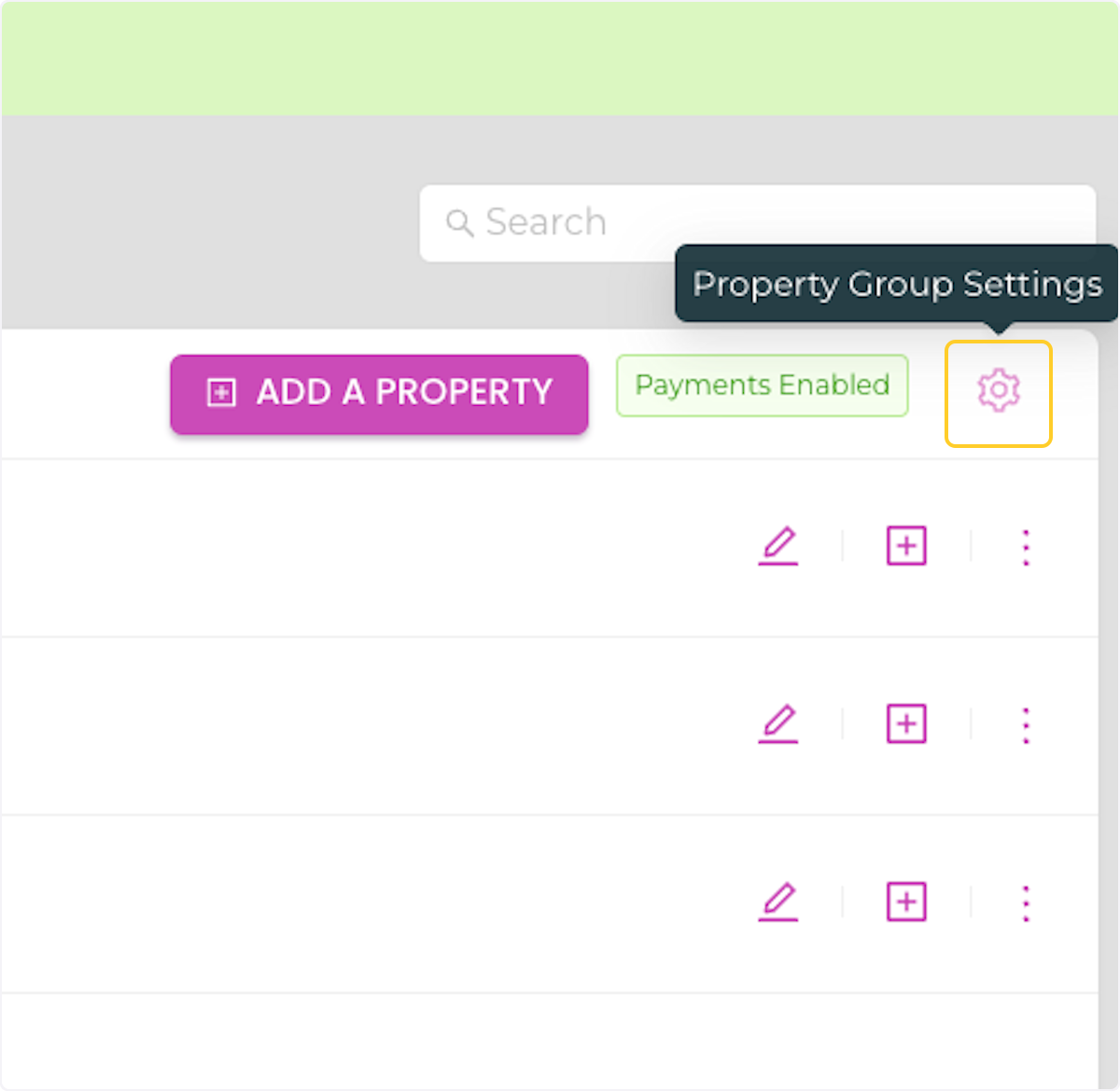The height and width of the screenshot is (1091, 1120).
Task: Click the add unit icon on the first row
Action: click(x=904, y=546)
